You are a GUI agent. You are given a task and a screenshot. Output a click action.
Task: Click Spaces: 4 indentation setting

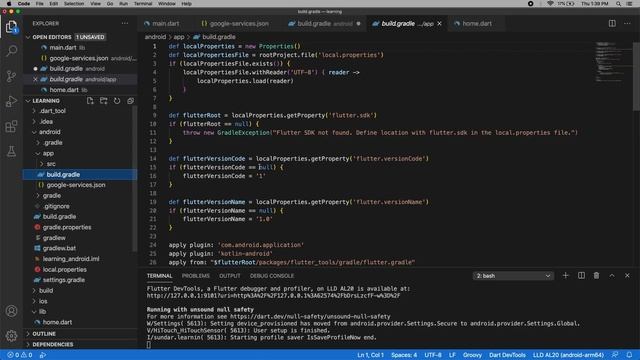coord(404,355)
